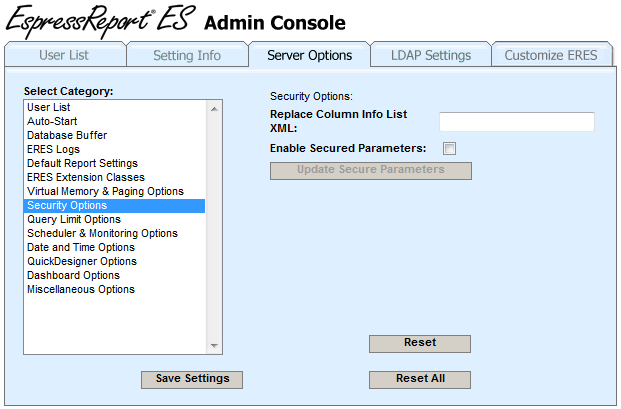The image size is (621, 409).
Task: Go to the Customize ERES tab
Action: 551,55
